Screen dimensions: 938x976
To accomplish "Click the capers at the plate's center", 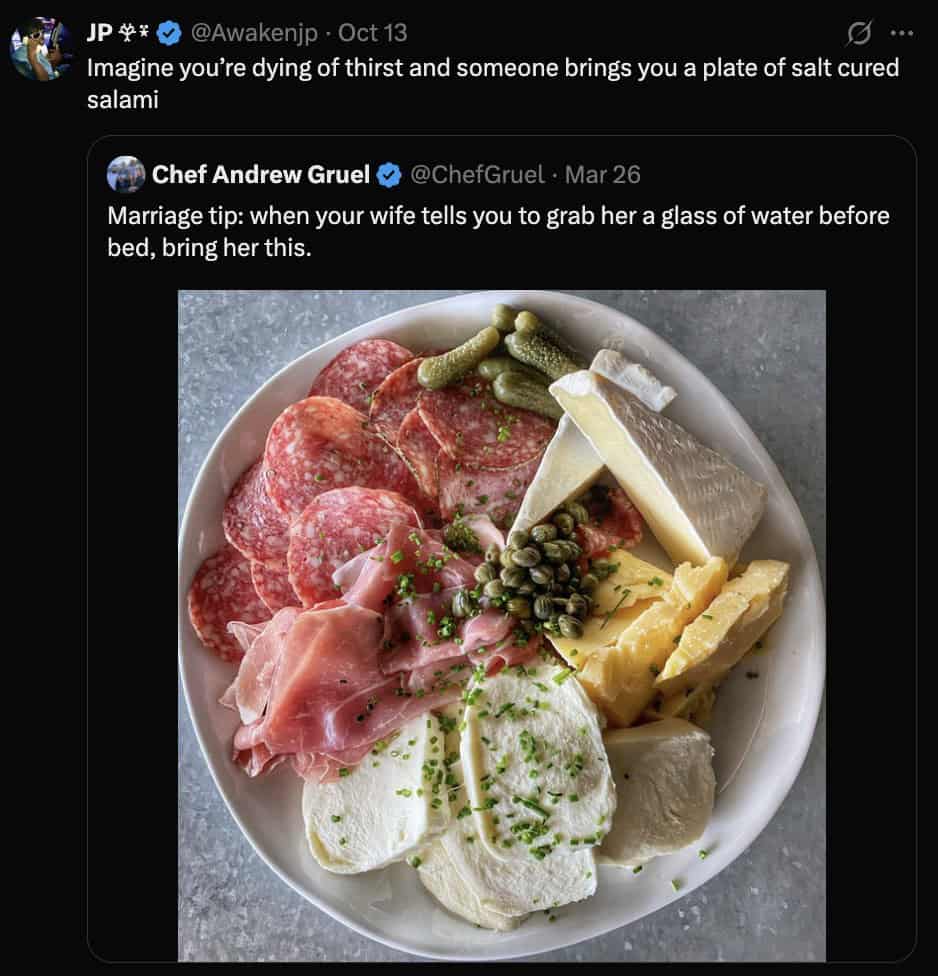I will click(x=530, y=575).
